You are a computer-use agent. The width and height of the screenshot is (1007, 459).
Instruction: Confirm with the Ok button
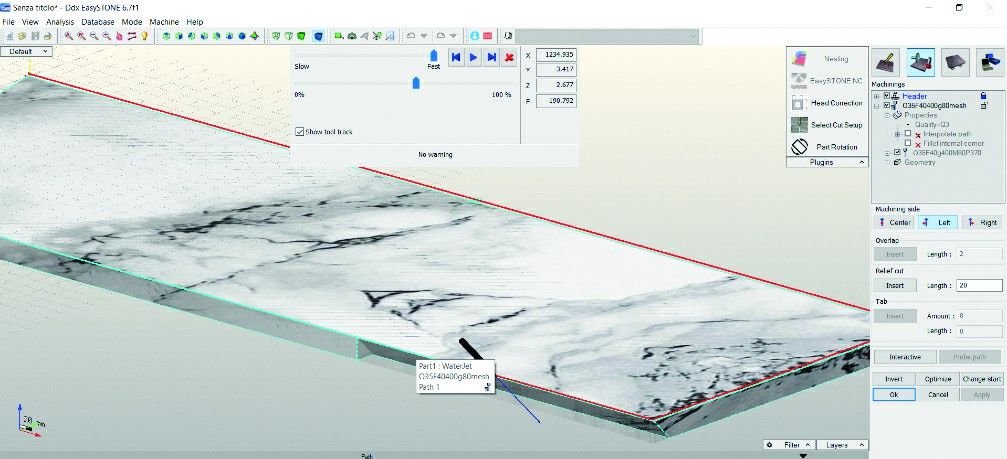pos(894,395)
